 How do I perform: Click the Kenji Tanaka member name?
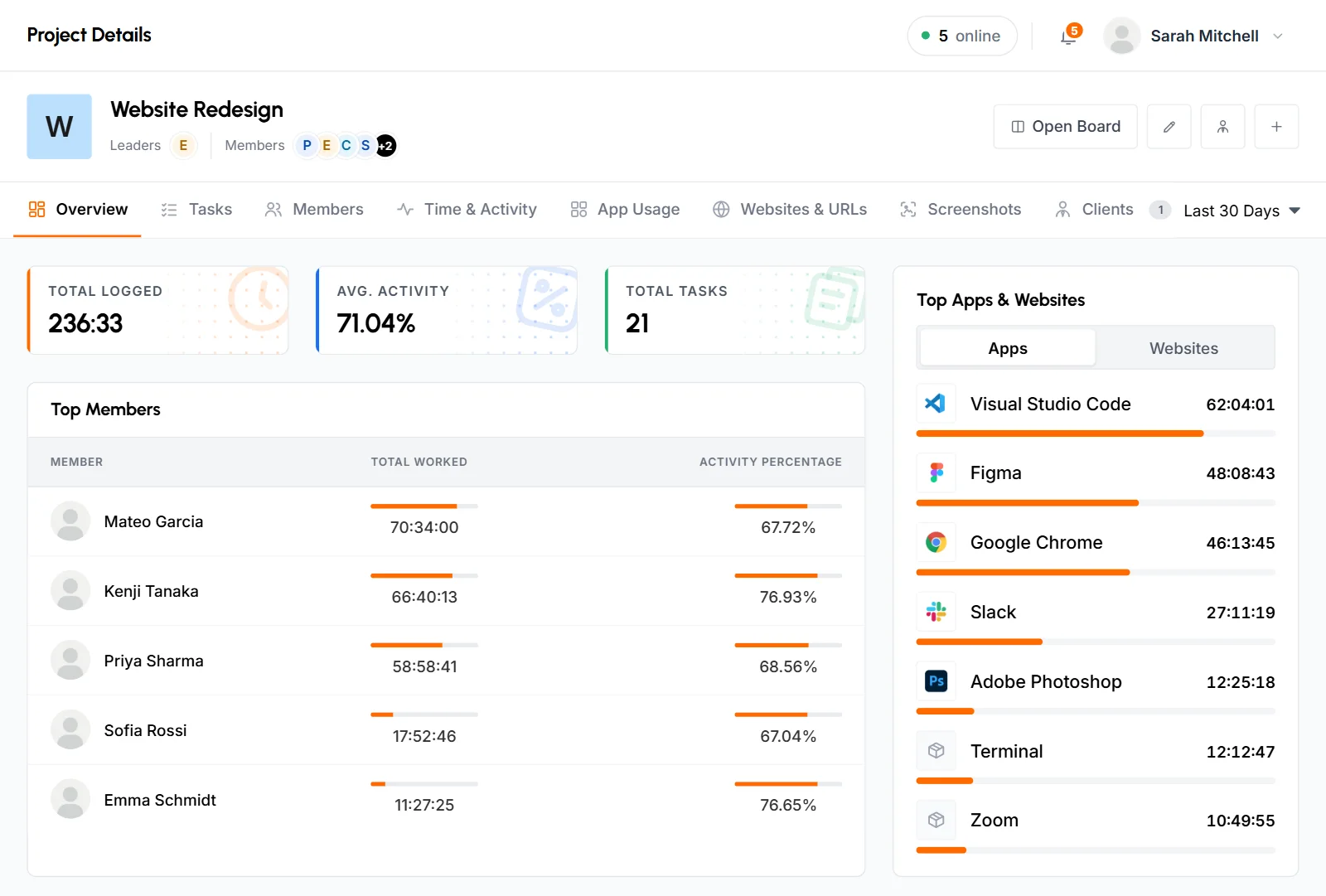pos(152,592)
